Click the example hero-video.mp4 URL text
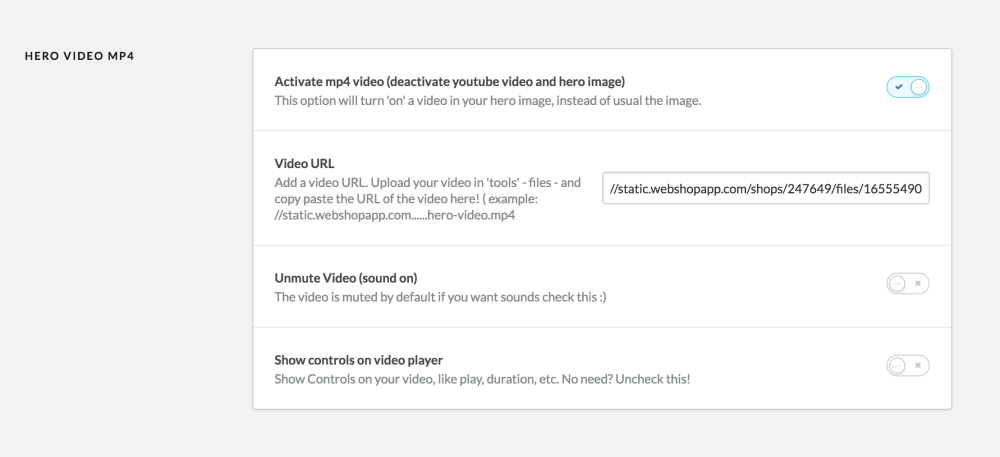 tap(395, 215)
